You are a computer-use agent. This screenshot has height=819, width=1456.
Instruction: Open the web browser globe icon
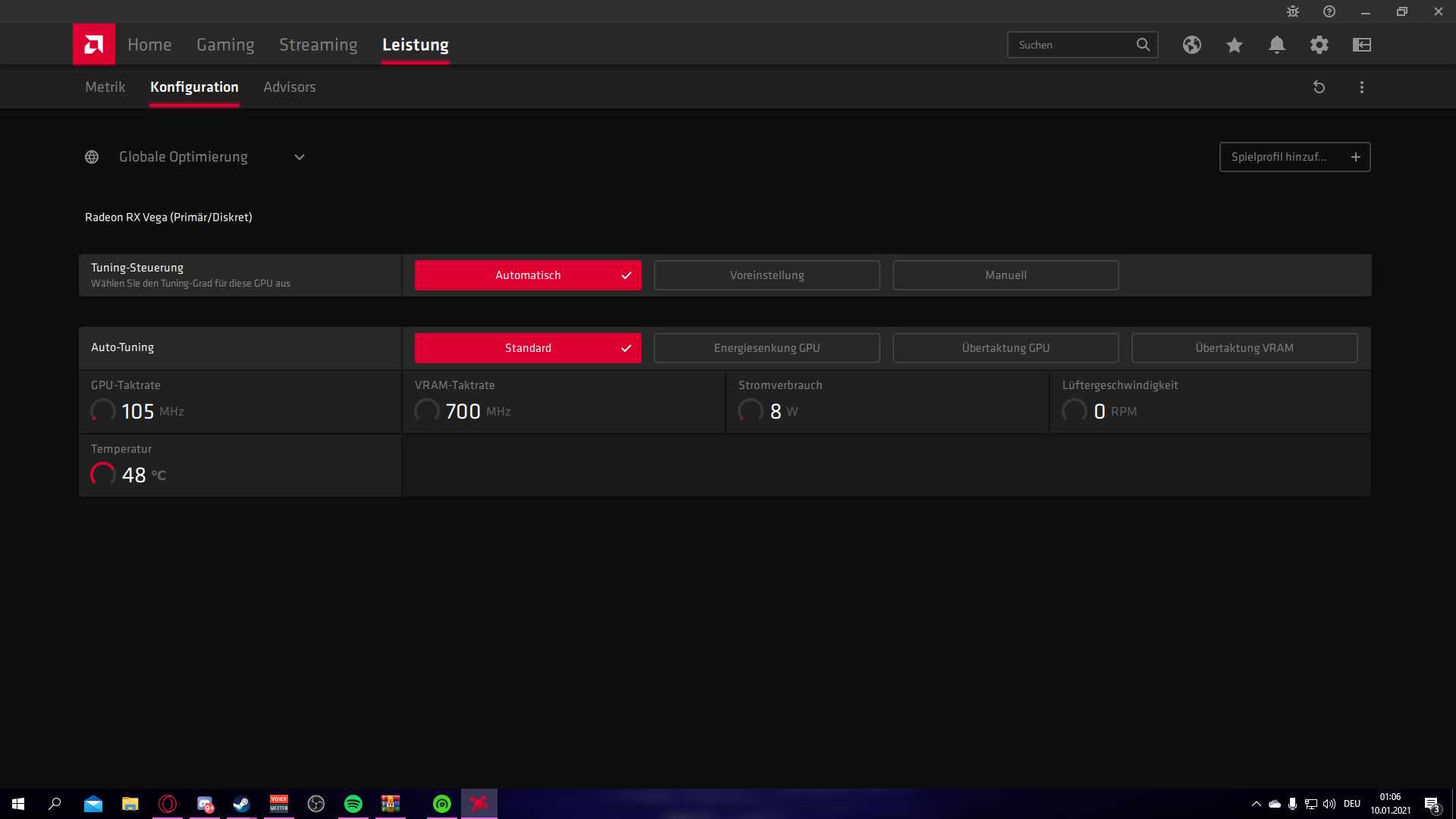[1191, 45]
